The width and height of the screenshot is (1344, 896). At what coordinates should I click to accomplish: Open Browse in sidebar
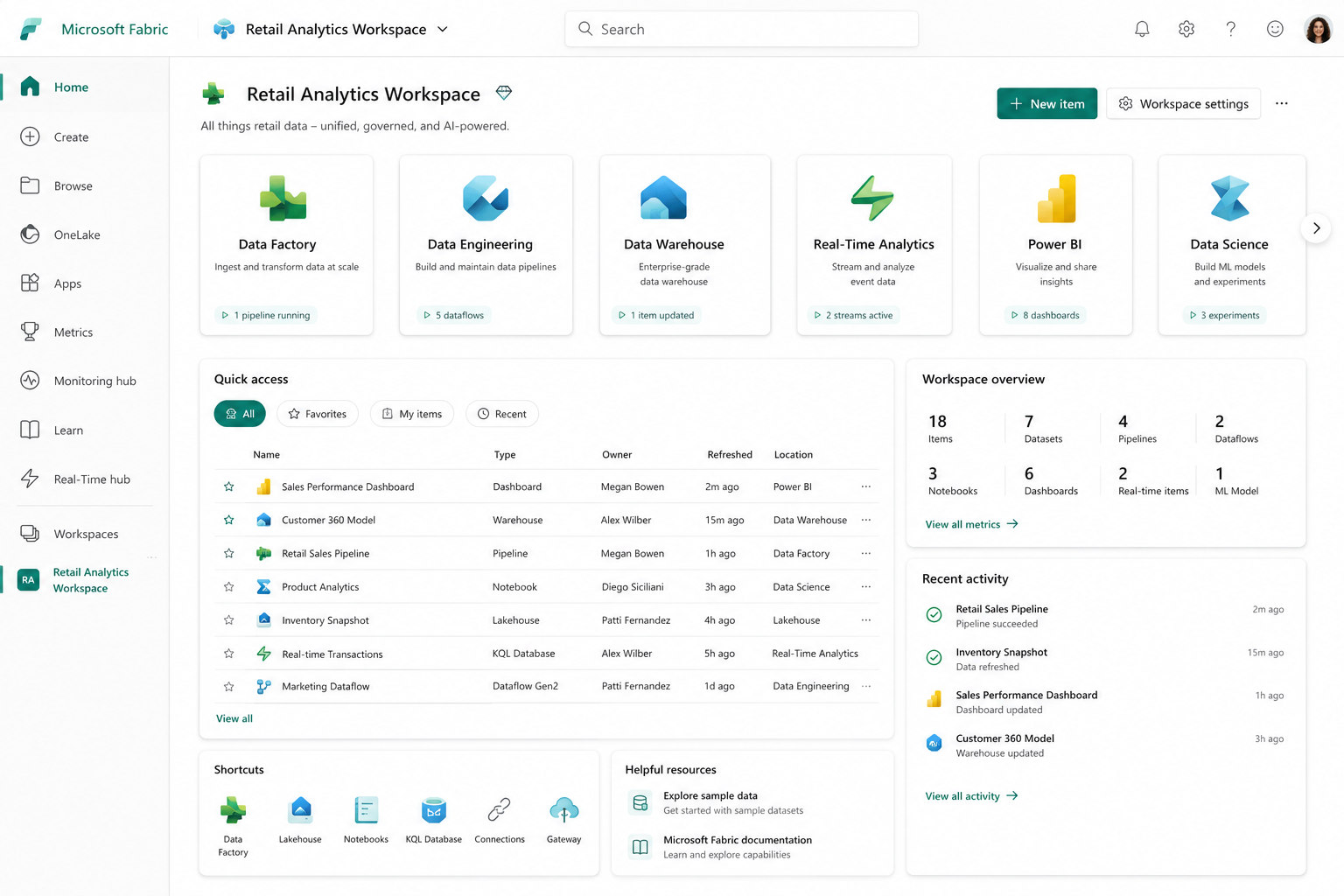click(x=84, y=185)
